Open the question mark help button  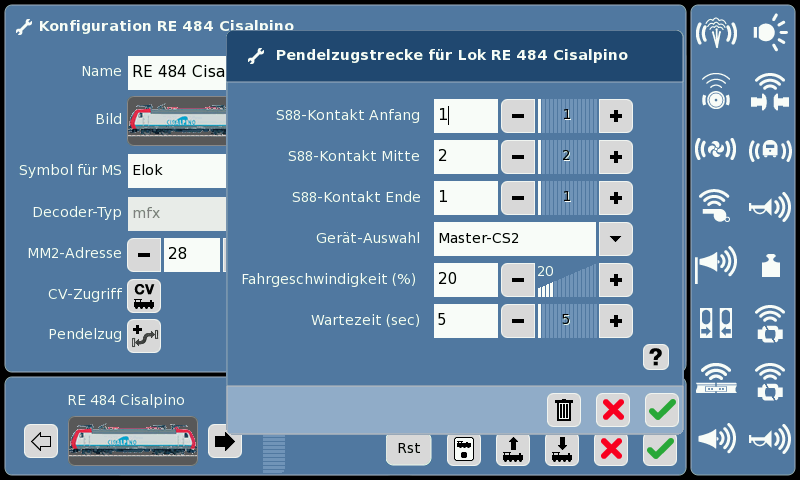tap(656, 356)
